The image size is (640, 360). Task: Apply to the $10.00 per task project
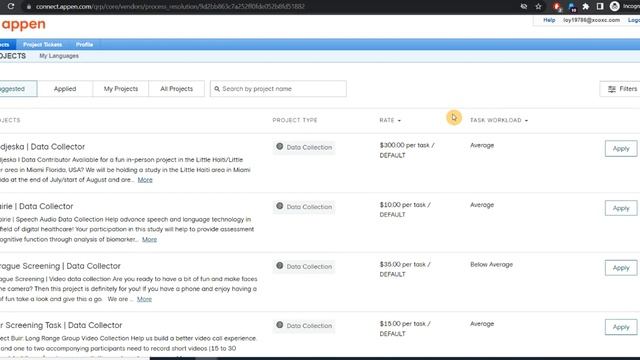tap(621, 208)
